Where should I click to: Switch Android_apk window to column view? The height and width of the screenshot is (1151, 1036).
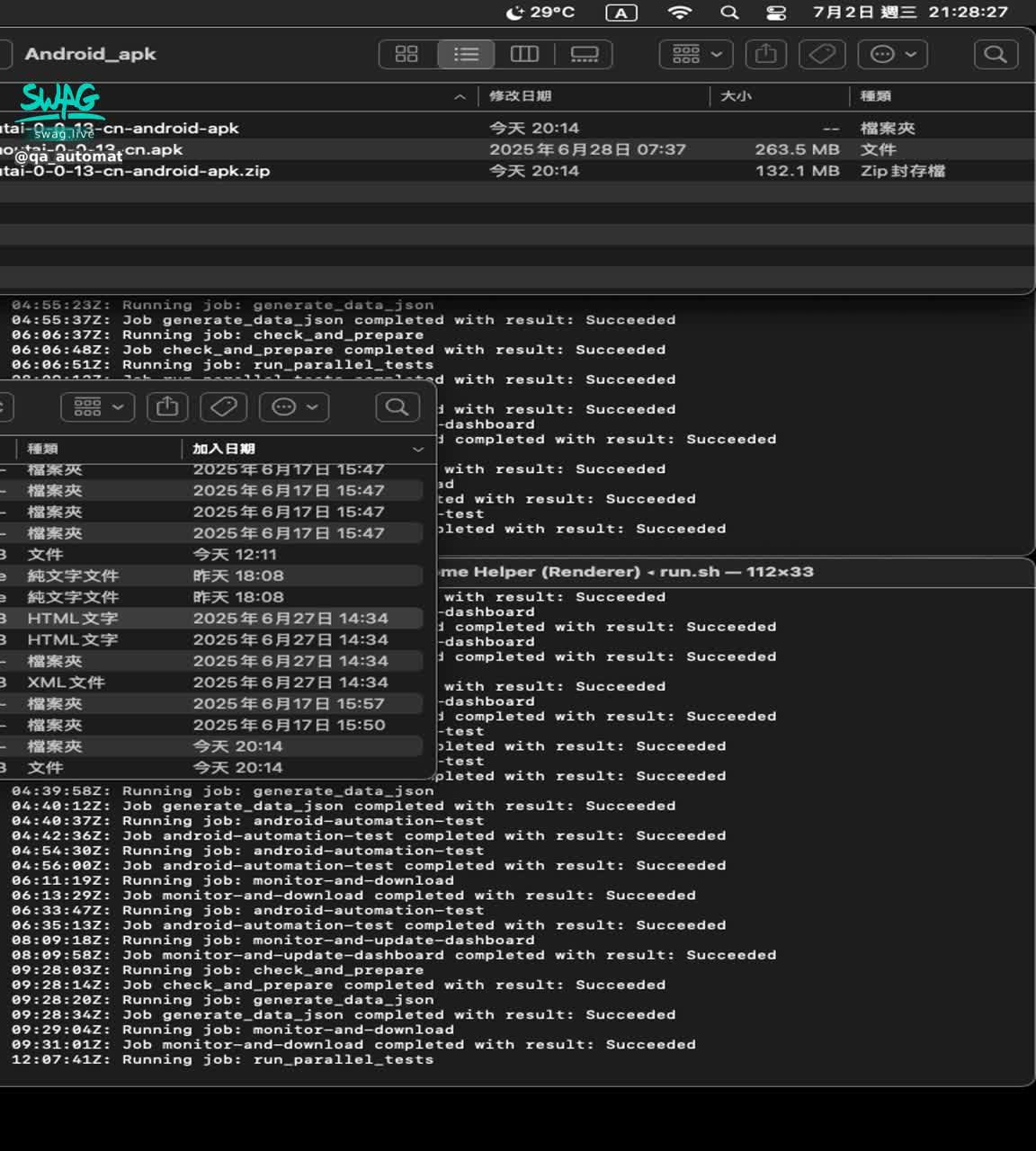pos(524,54)
